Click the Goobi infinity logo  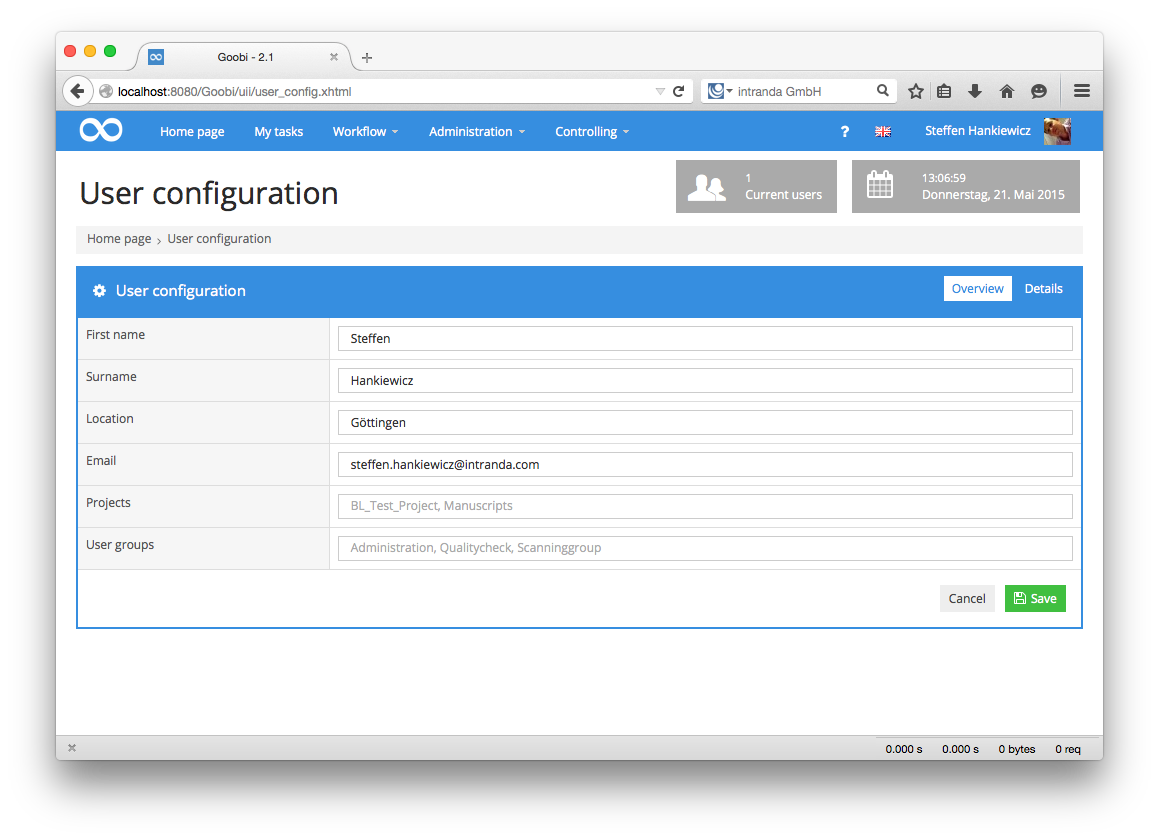click(x=101, y=130)
